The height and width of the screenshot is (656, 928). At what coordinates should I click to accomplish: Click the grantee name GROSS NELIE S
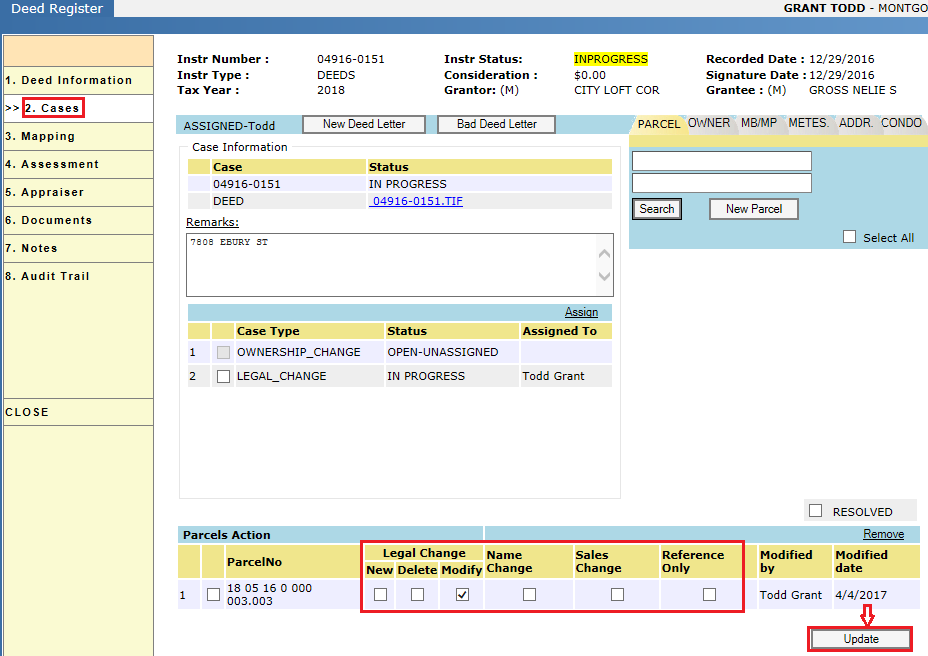[853, 91]
